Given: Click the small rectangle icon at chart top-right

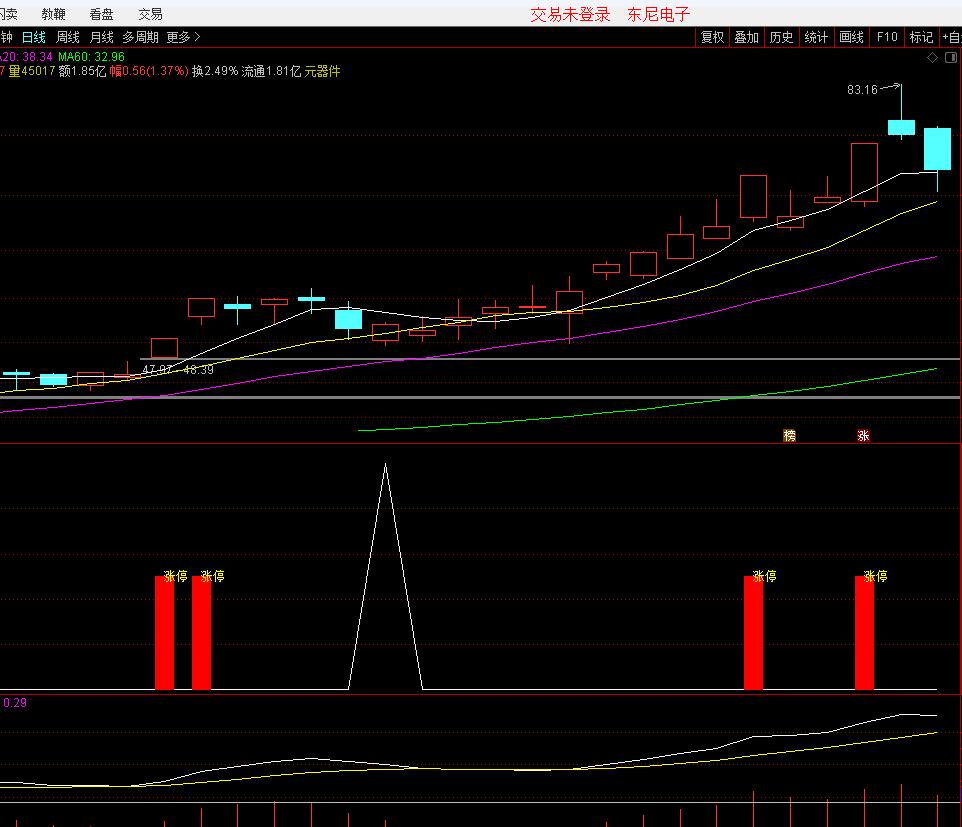Looking at the screenshot, I should [x=949, y=58].
